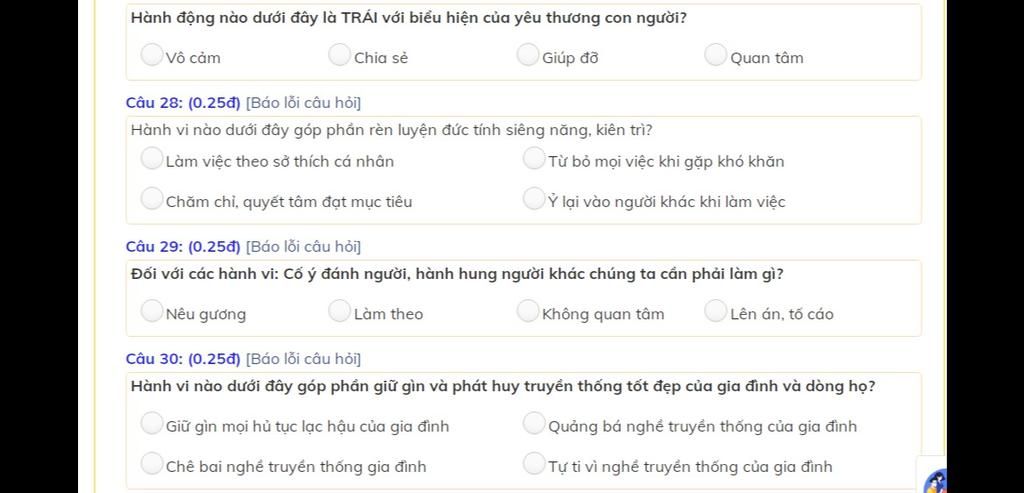
Task: Select 'Từ bỏ mọi việc khi gặp khó khăn'
Action: [534, 158]
